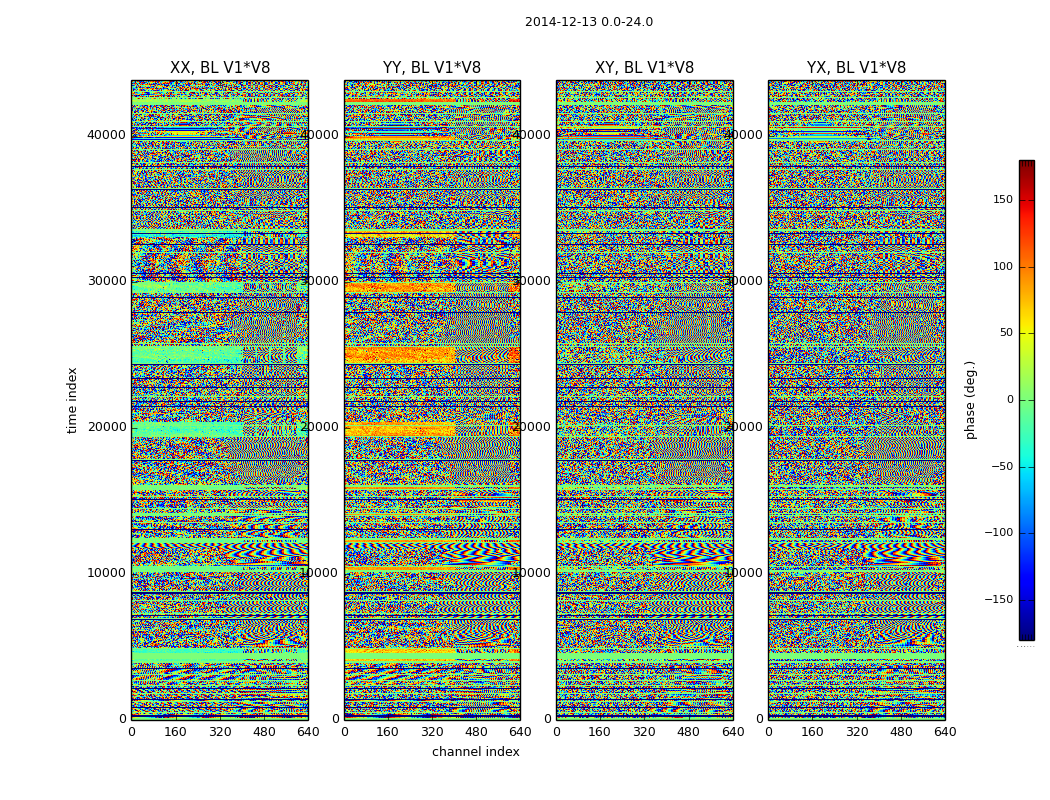Click the 480 tick under YX panel

coord(901,732)
